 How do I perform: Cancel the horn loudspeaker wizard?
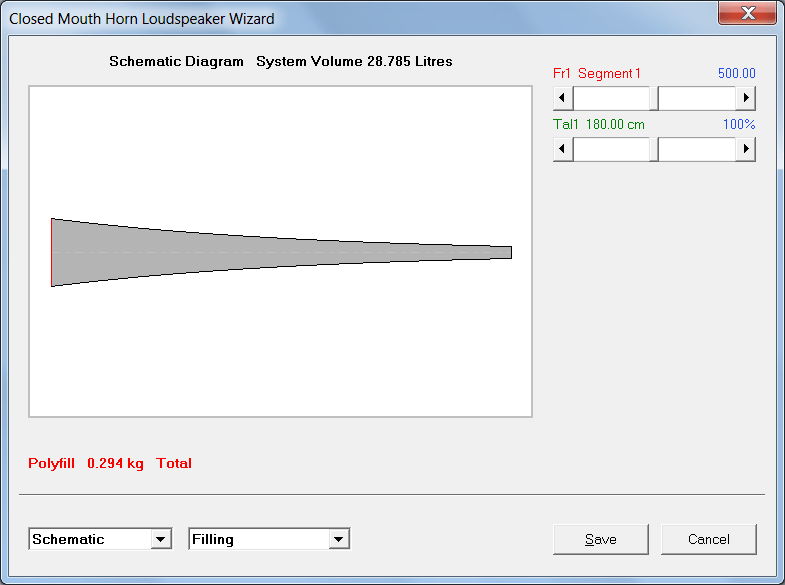pos(708,539)
